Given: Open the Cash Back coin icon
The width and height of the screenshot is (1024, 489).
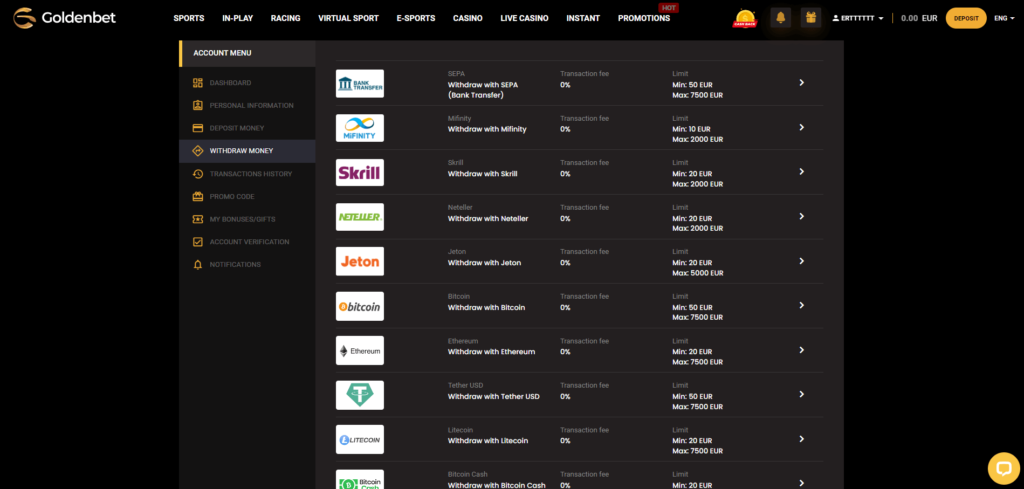Looking at the screenshot, I should click(x=744, y=18).
